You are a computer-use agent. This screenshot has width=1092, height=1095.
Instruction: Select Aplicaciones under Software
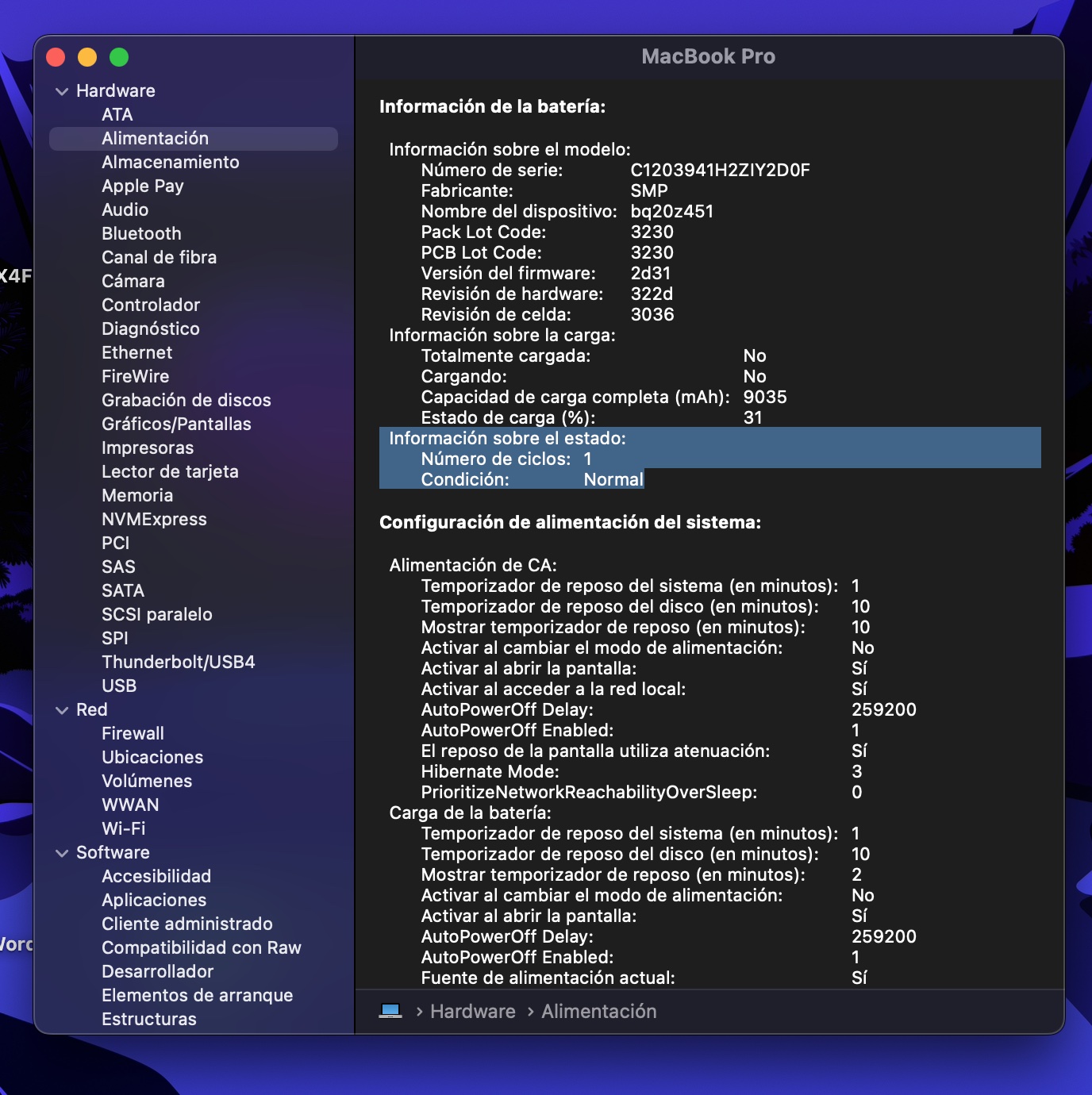(154, 900)
